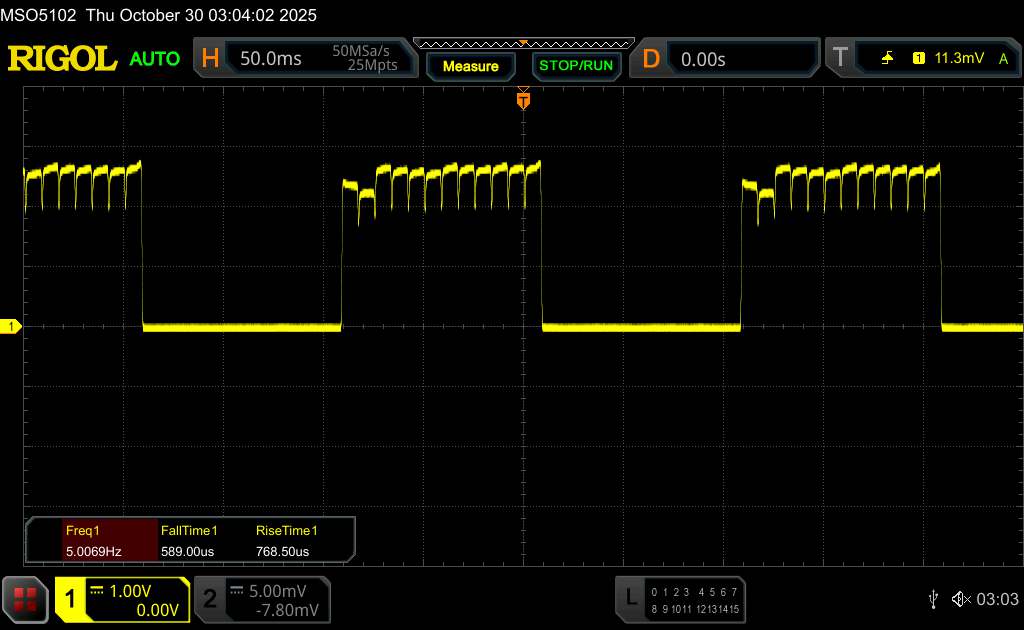Toggle channel 1 with 1.00V scale
Viewport: 1024px width, 630px height.
click(x=122, y=598)
